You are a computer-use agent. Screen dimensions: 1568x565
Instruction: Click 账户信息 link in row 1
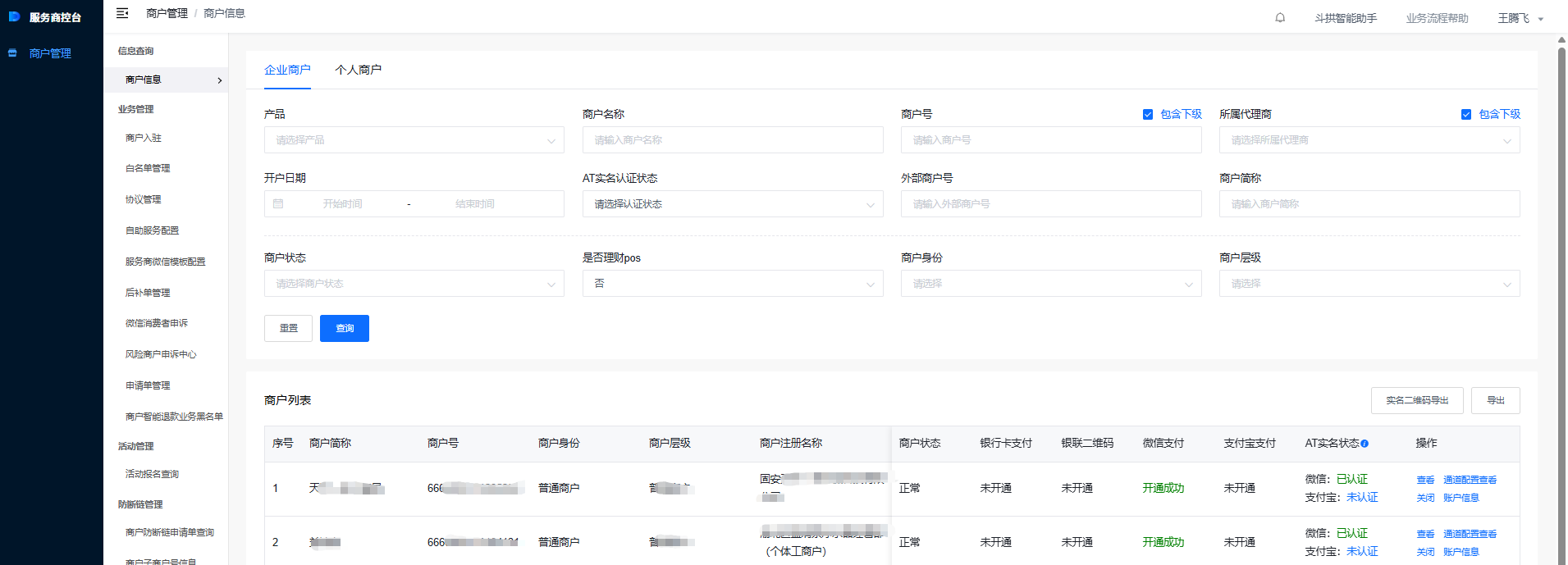tap(1461, 498)
